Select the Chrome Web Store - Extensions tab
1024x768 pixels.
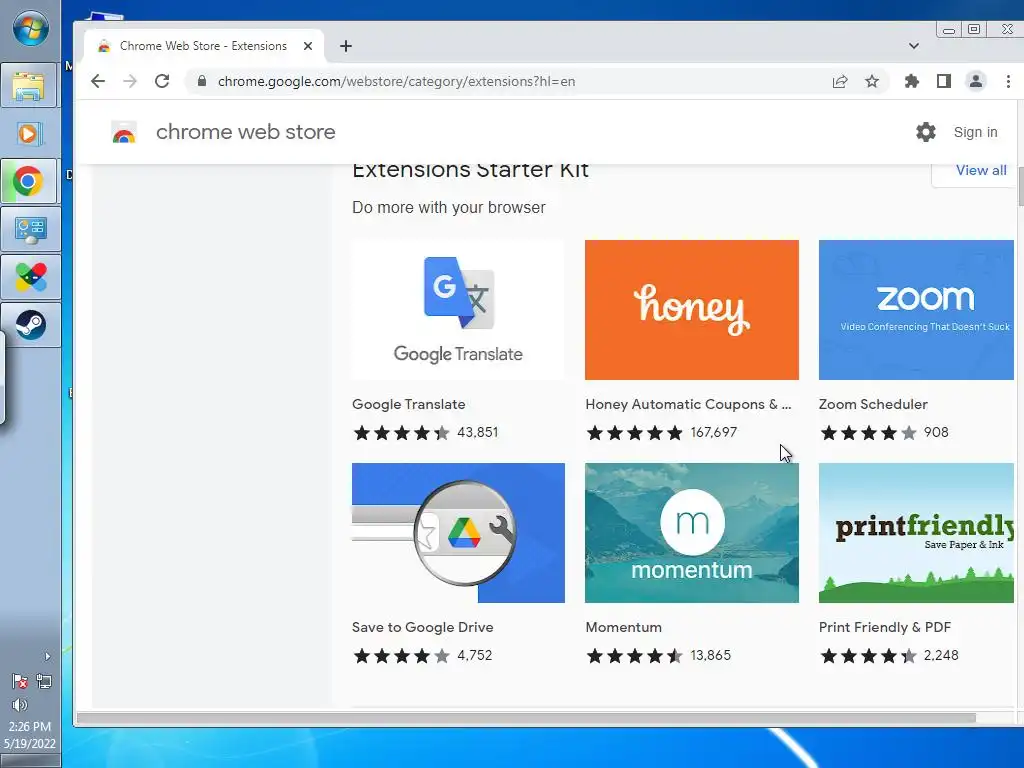point(204,46)
